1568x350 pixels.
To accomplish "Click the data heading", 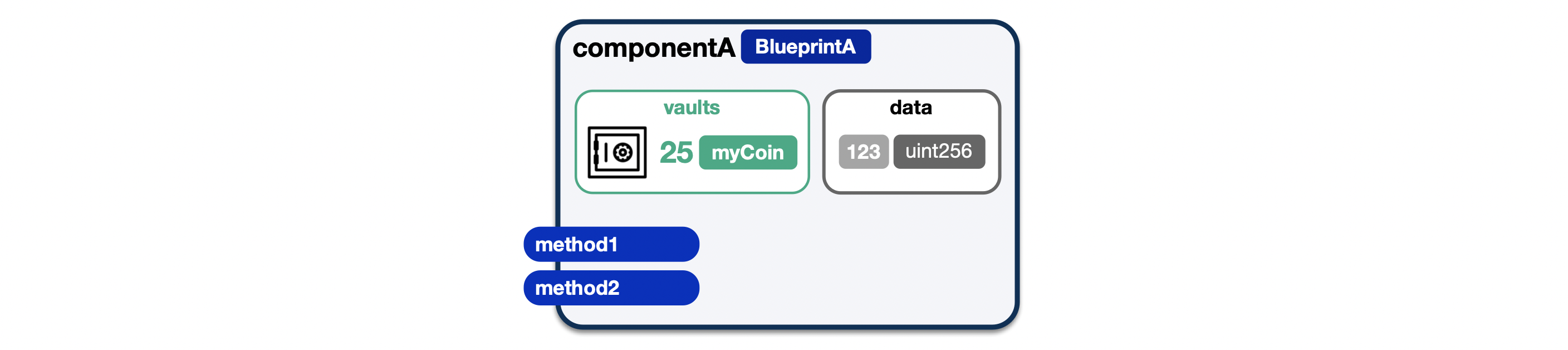I will [x=910, y=108].
